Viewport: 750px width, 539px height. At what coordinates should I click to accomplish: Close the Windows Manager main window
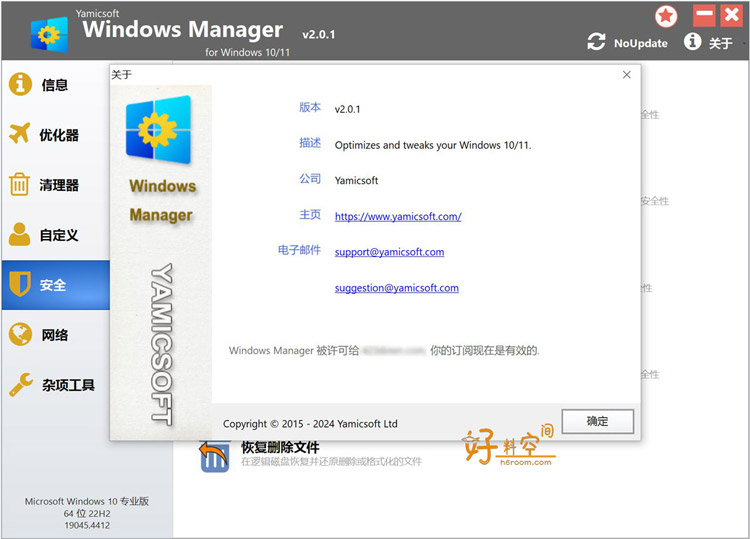[x=732, y=16]
